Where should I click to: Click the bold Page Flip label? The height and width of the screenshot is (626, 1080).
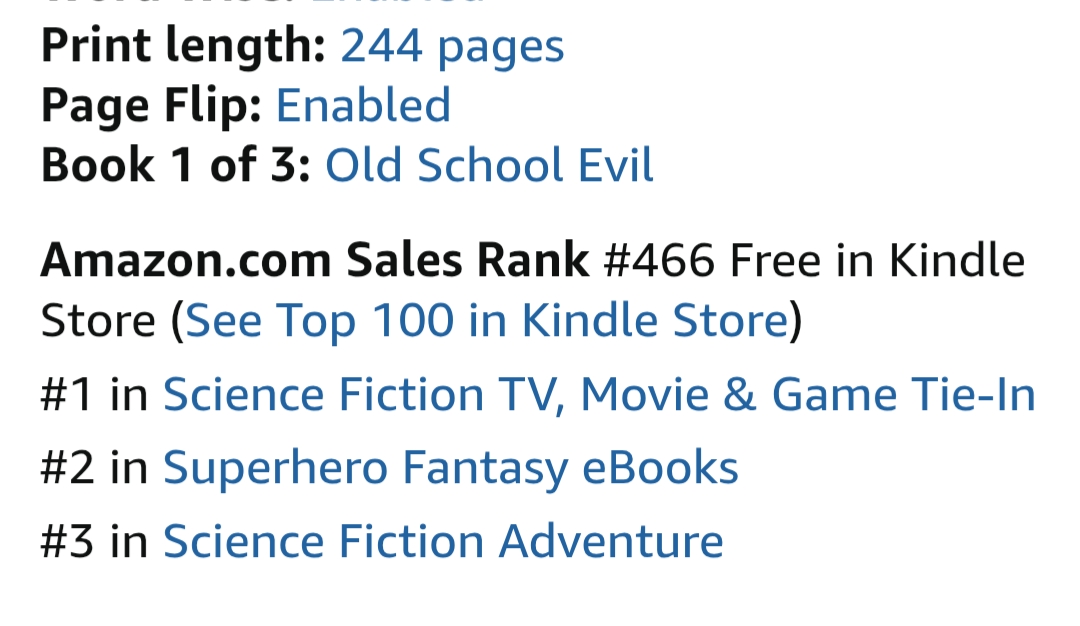[x=151, y=106]
